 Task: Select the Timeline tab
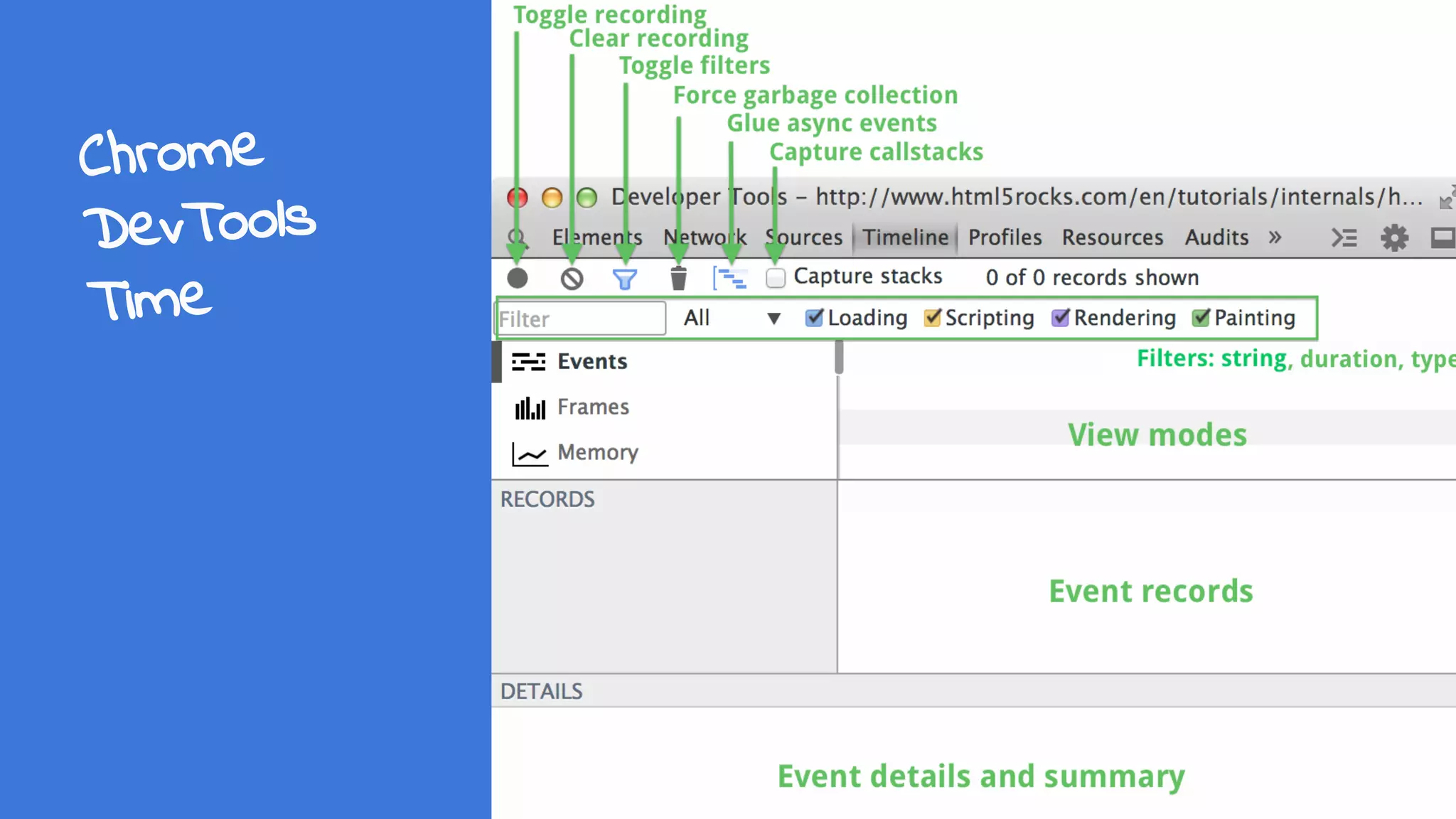coord(906,237)
